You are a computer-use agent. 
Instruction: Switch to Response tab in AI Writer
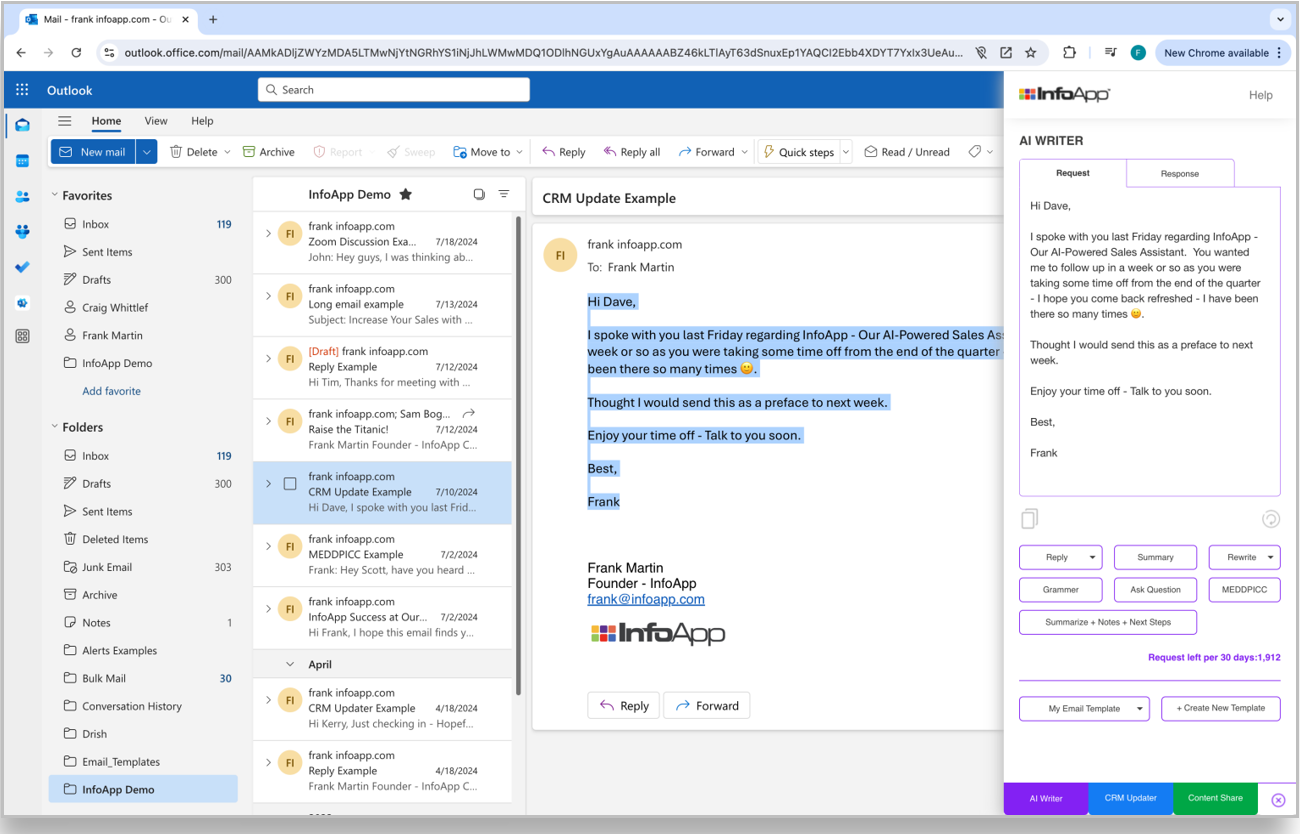pos(1180,173)
